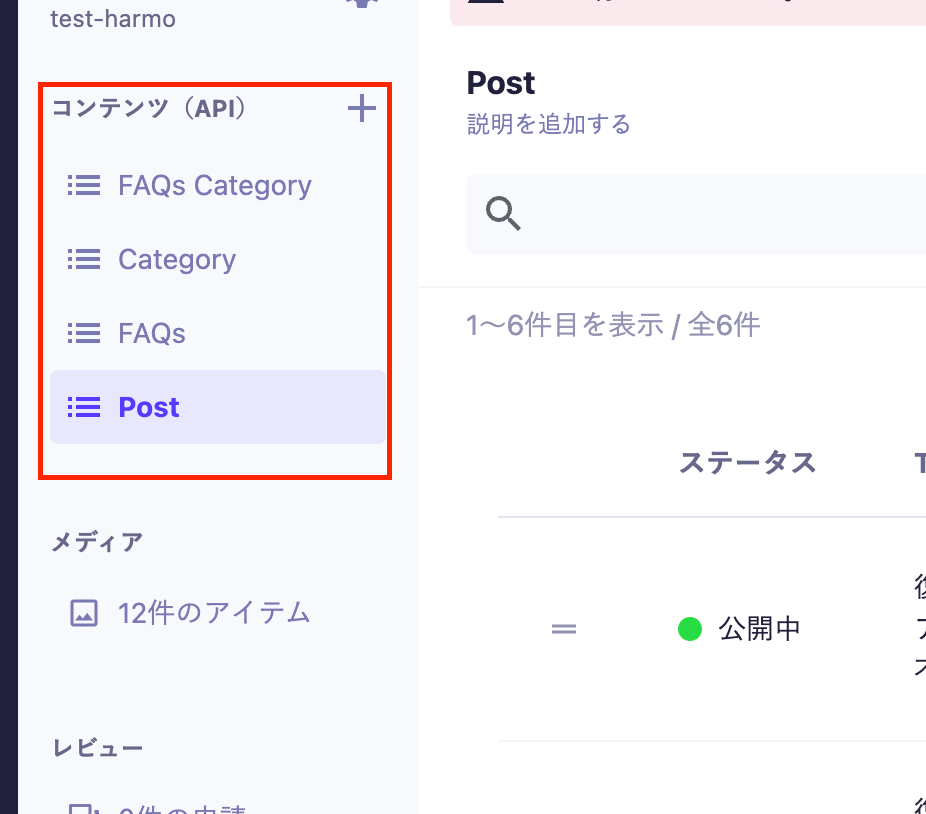Select the Category API in the sidebar

[x=177, y=259]
